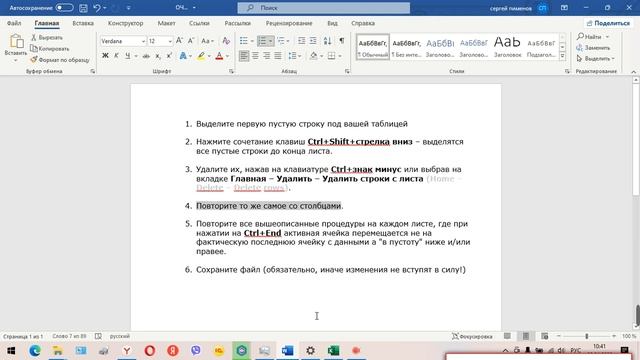Viewport: 640px width, 360px height.
Task: Decrease font size with the smaller A
Action: [191, 41]
